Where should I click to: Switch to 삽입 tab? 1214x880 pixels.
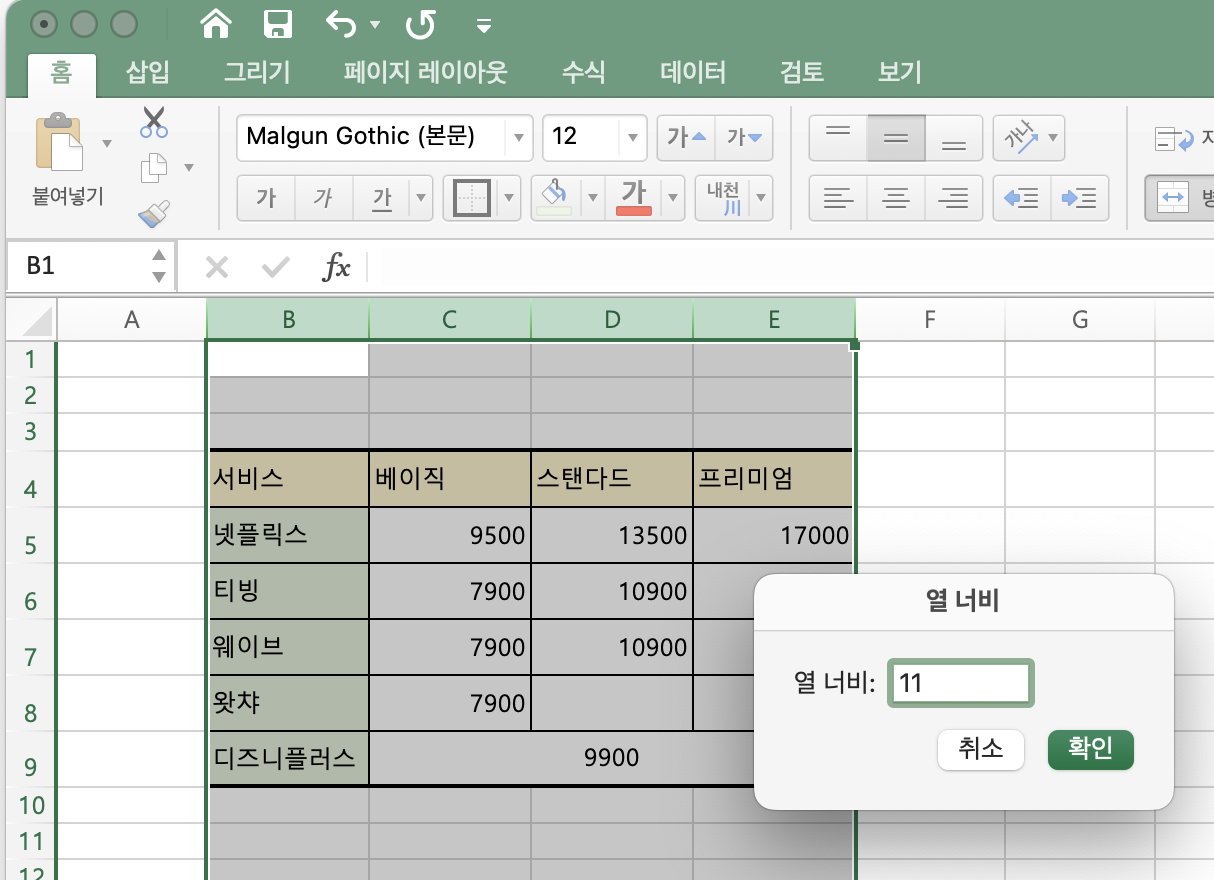tap(148, 72)
